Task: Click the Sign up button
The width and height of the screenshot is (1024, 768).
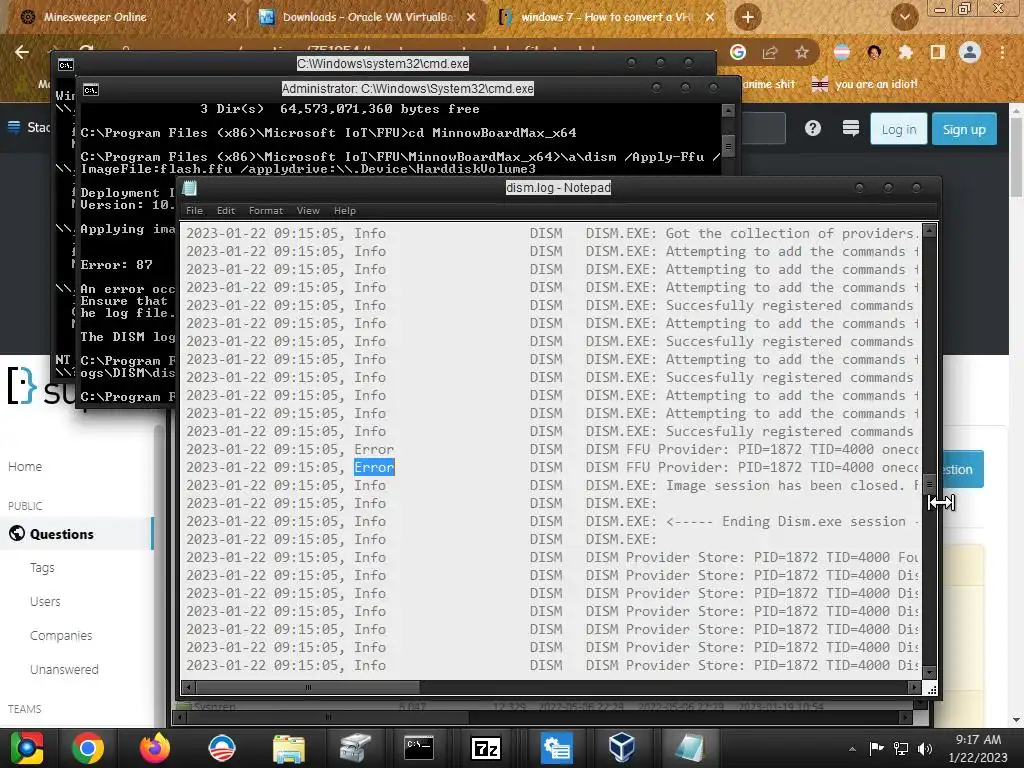Action: 964,129
